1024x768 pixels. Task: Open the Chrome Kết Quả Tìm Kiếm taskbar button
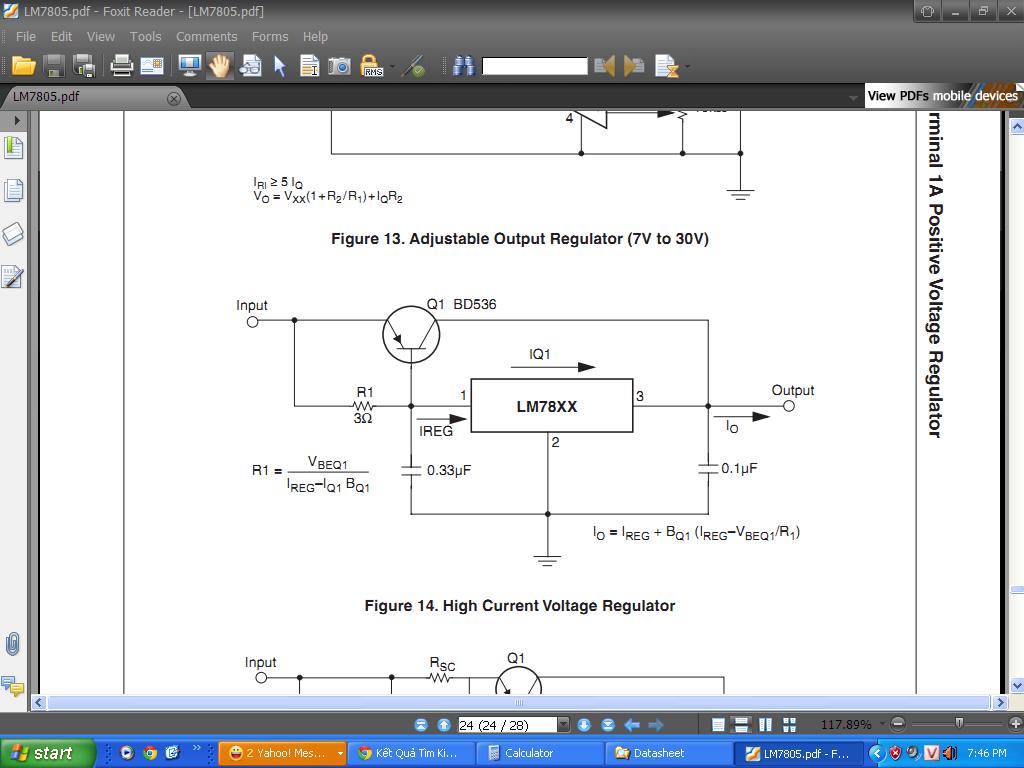click(411, 753)
